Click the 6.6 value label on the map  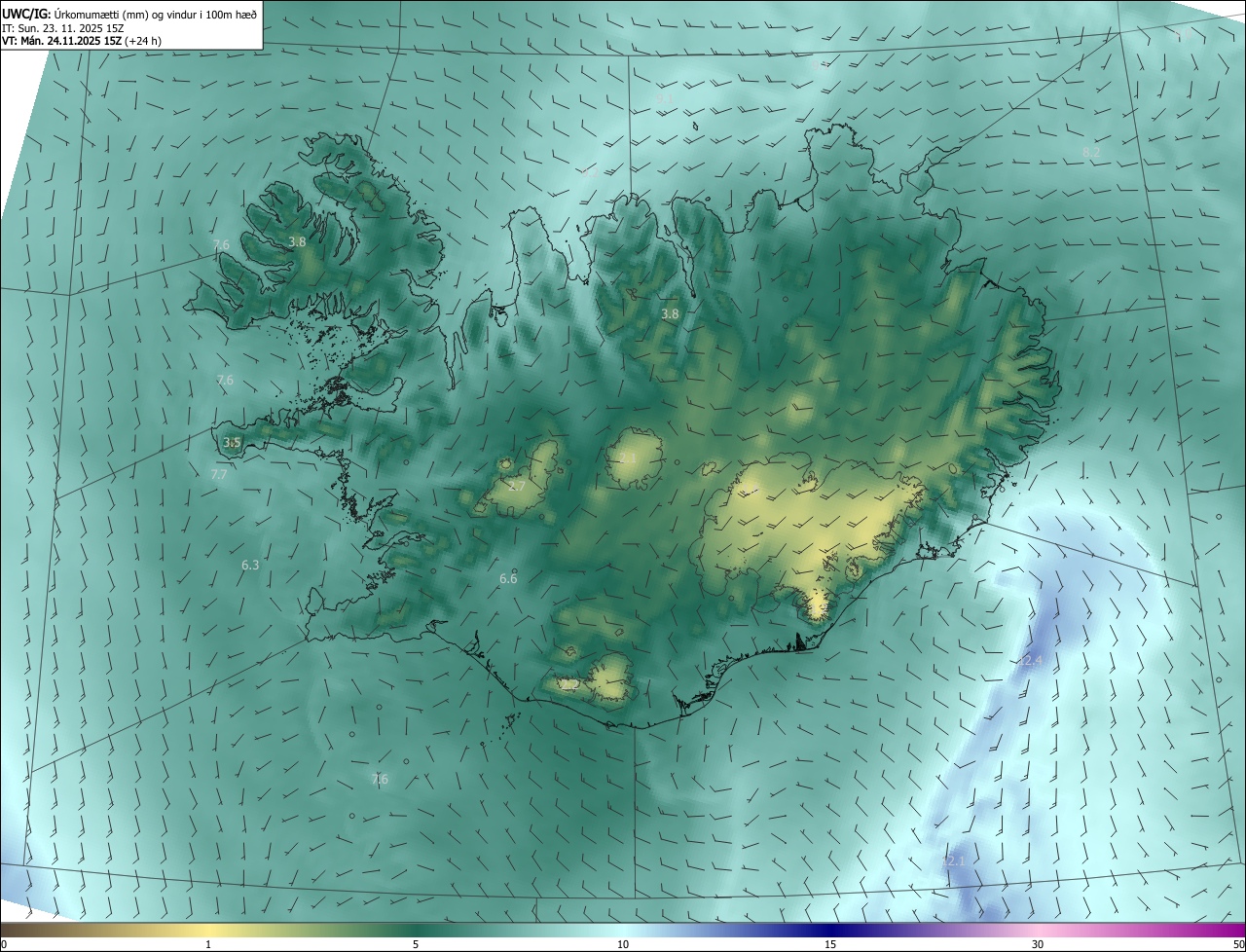pos(508,578)
